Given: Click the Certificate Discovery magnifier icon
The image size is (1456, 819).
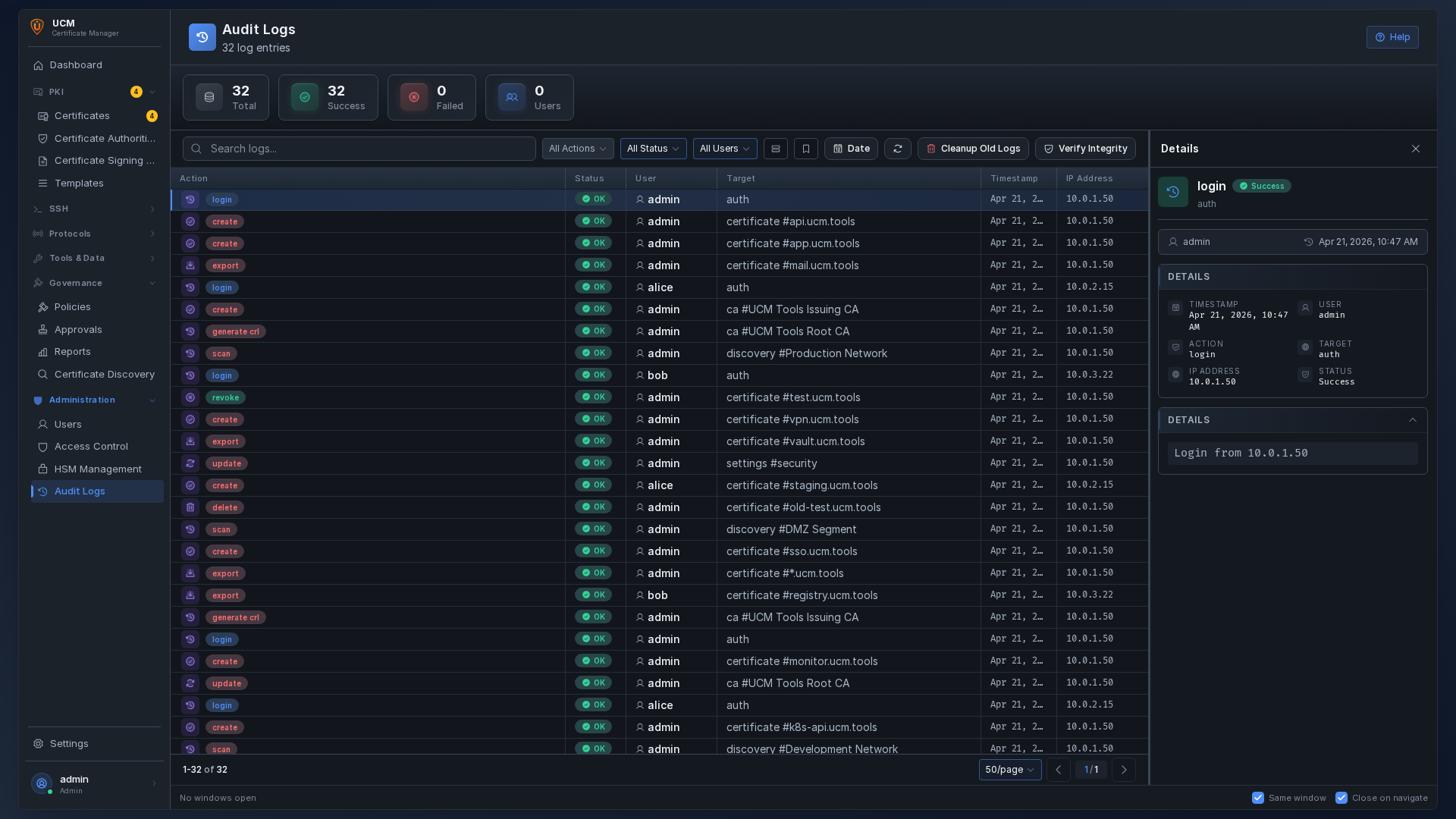Looking at the screenshot, I should pos(43,375).
